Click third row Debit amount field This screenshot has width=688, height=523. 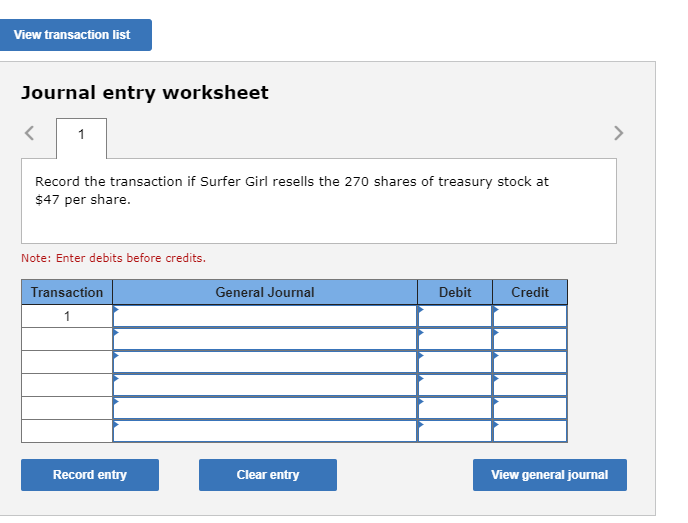click(455, 362)
